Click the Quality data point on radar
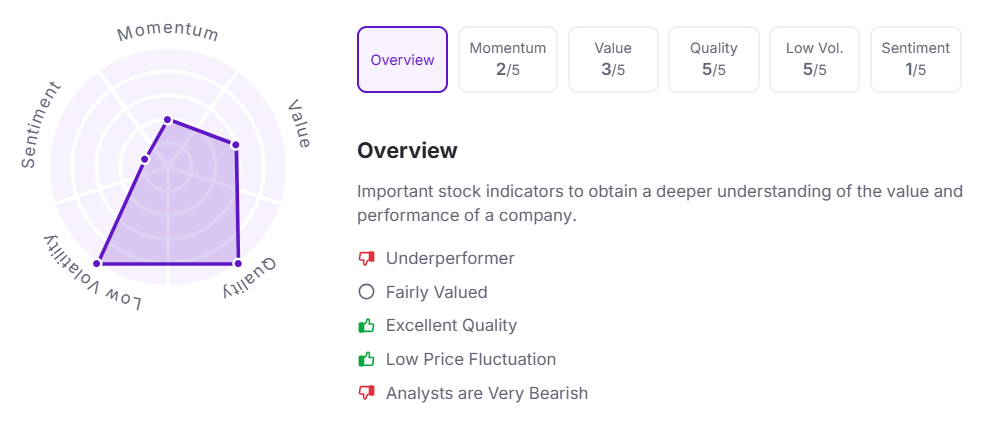988x423 pixels. click(238, 263)
